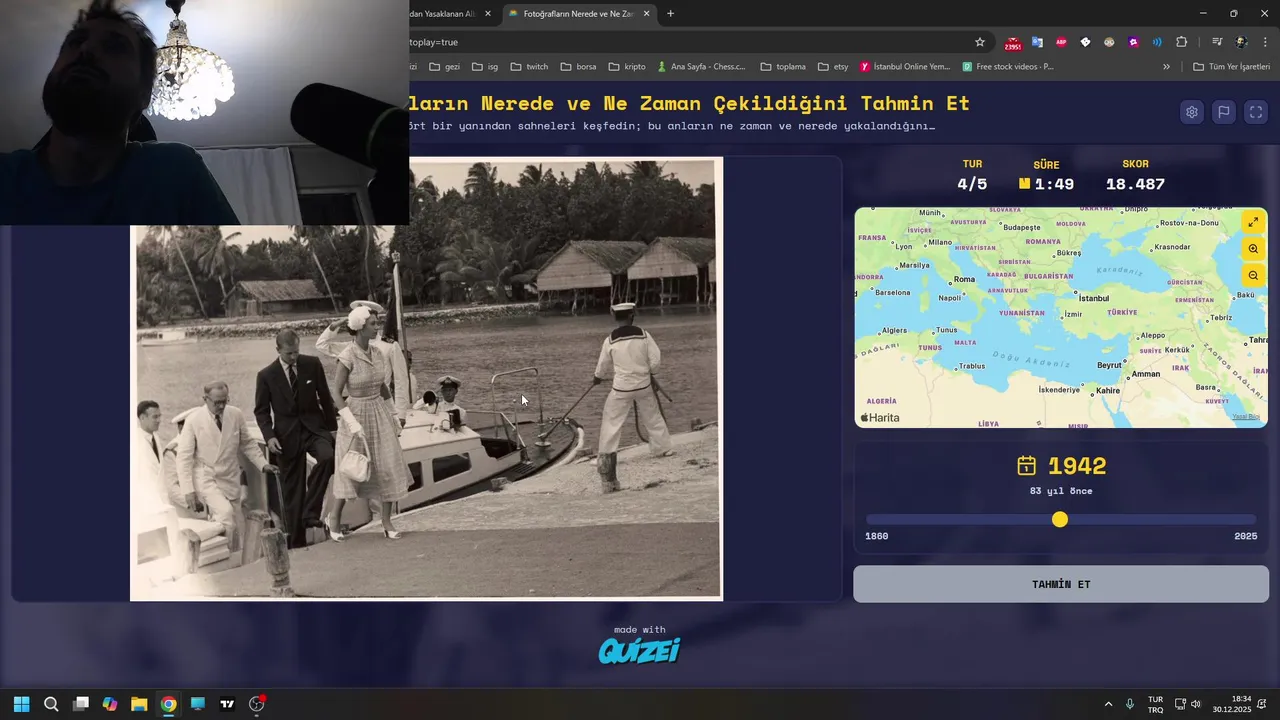Image resolution: width=1280 pixels, height=720 pixels.
Task: Open the Quizei logo link
Action: [x=639, y=651]
